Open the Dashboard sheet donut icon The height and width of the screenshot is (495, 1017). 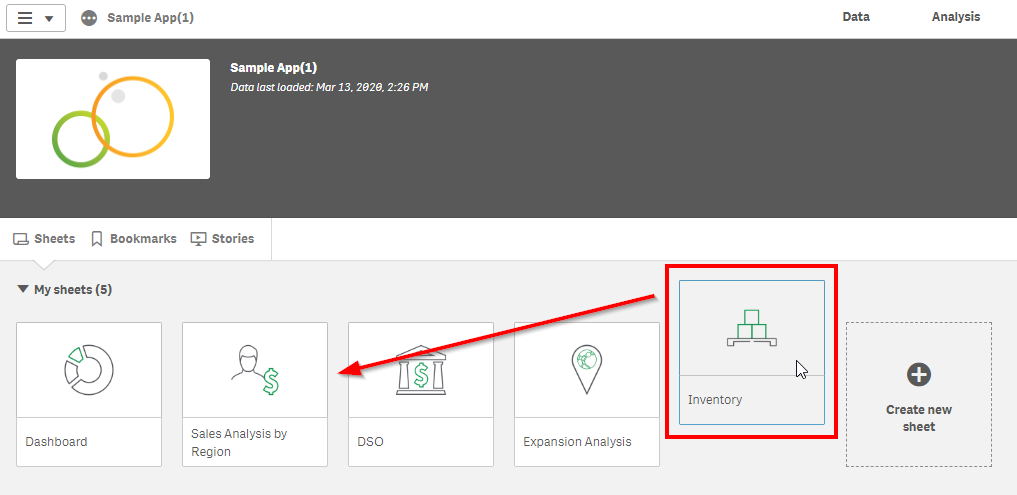coord(89,370)
